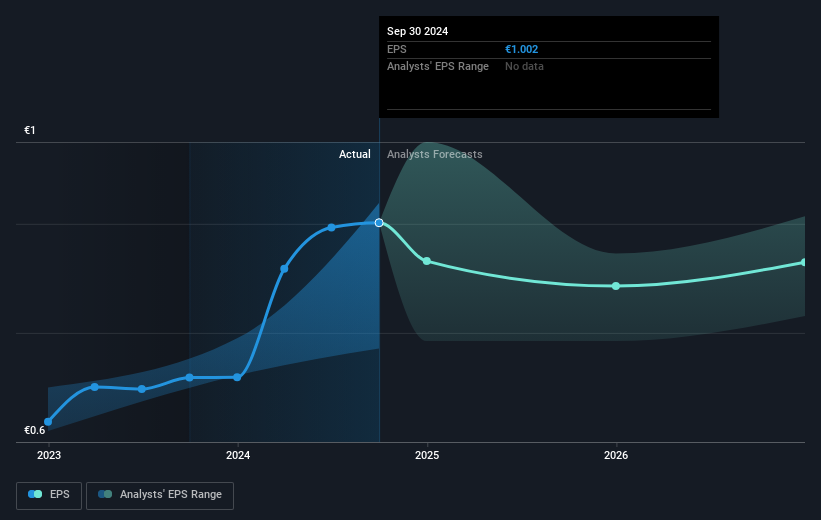The image size is (821, 520).
Task: Click the 'Analysts Forecasts' region label
Action: 435,154
